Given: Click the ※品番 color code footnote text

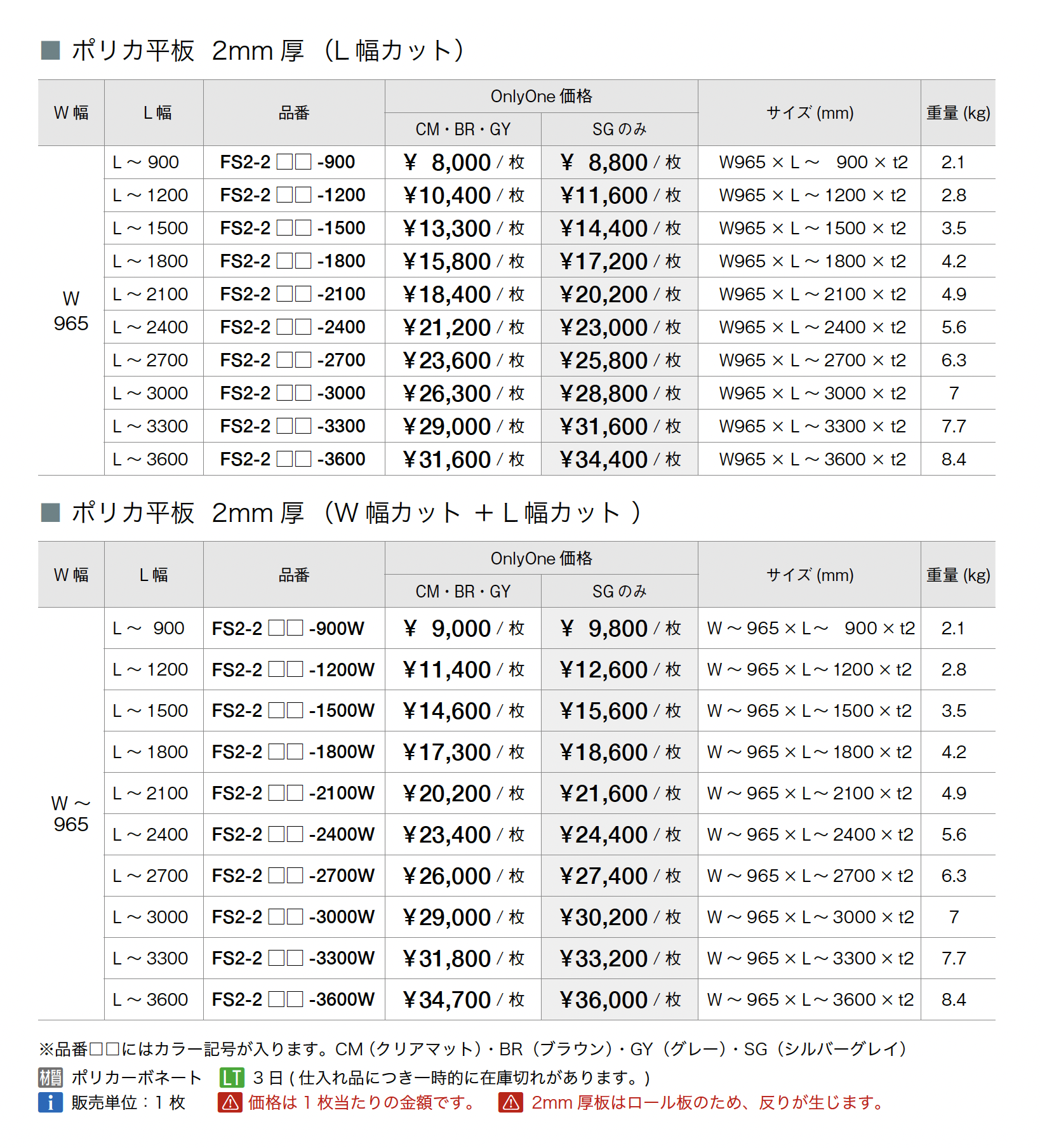Looking at the screenshot, I should pyautogui.click(x=473, y=1049).
